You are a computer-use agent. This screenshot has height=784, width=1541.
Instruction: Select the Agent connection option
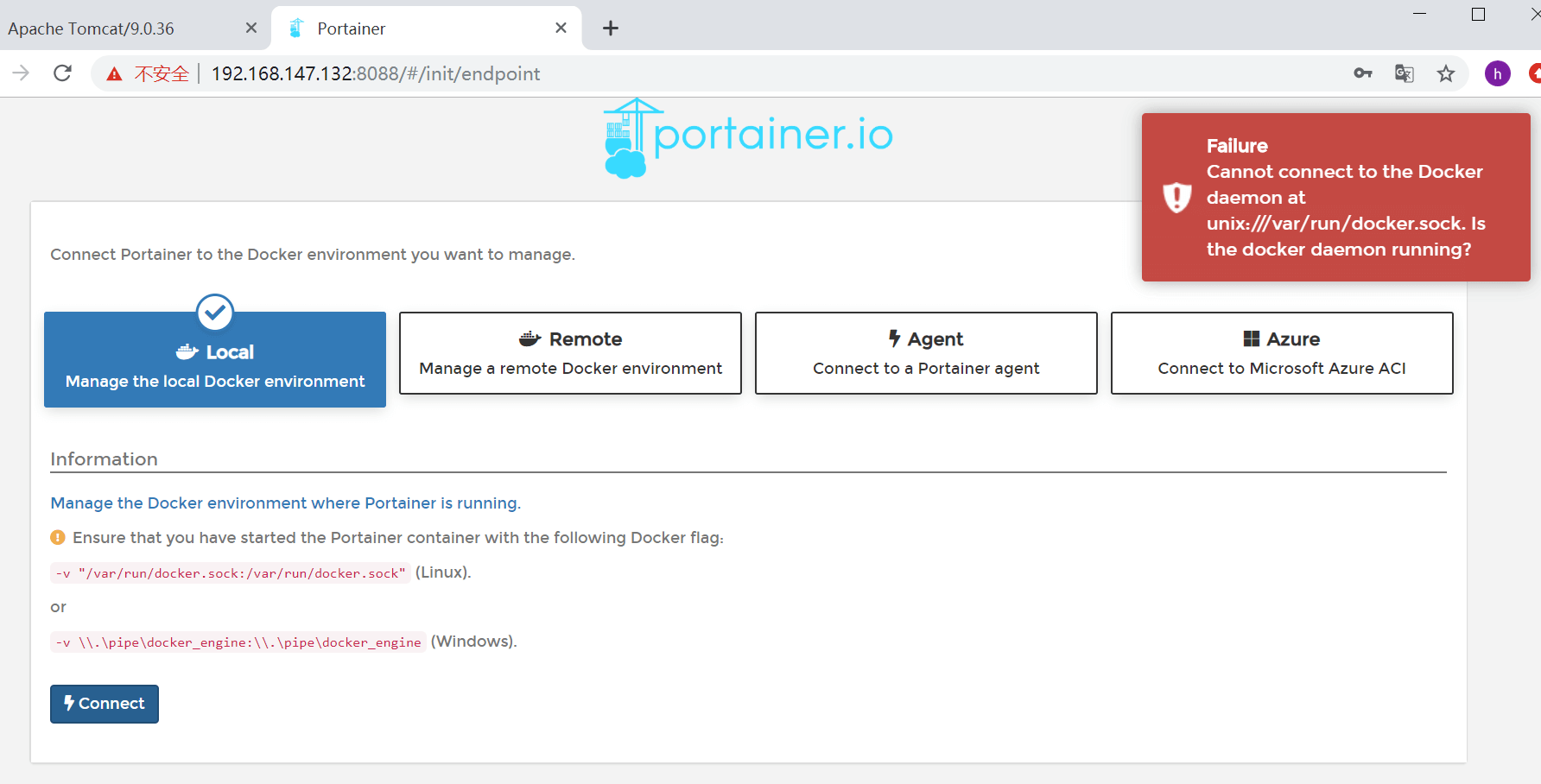click(x=926, y=353)
